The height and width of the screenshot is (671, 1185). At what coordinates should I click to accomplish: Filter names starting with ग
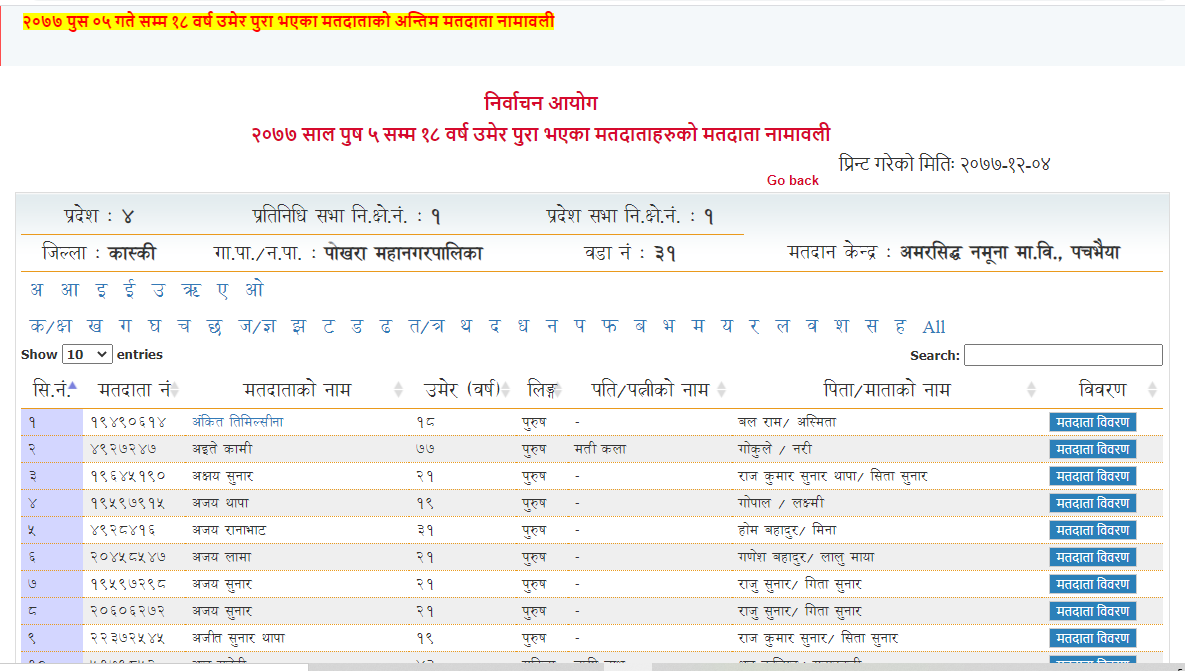pyautogui.click(x=125, y=326)
